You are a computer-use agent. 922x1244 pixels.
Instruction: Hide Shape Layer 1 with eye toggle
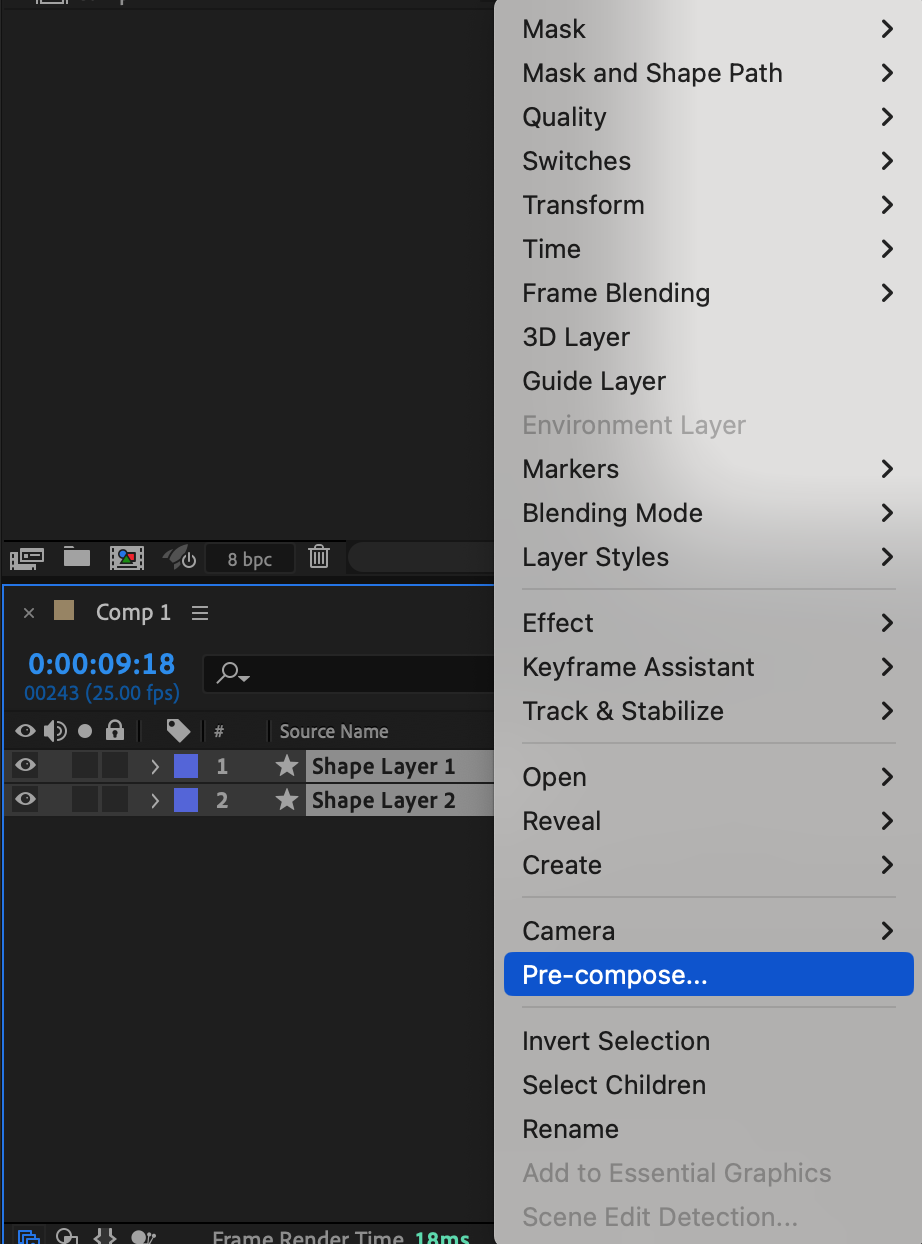click(25, 766)
